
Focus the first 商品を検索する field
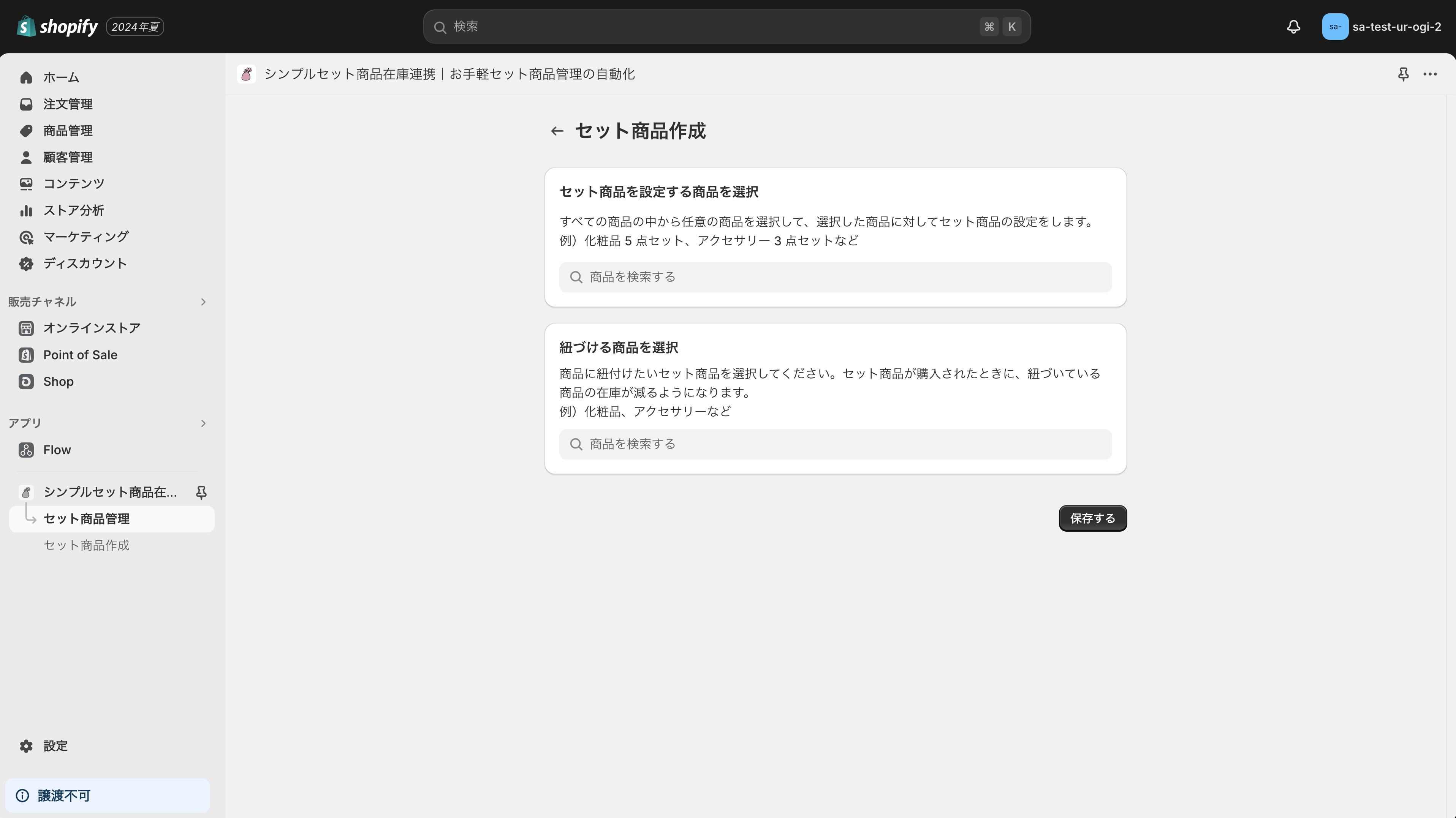coord(835,277)
